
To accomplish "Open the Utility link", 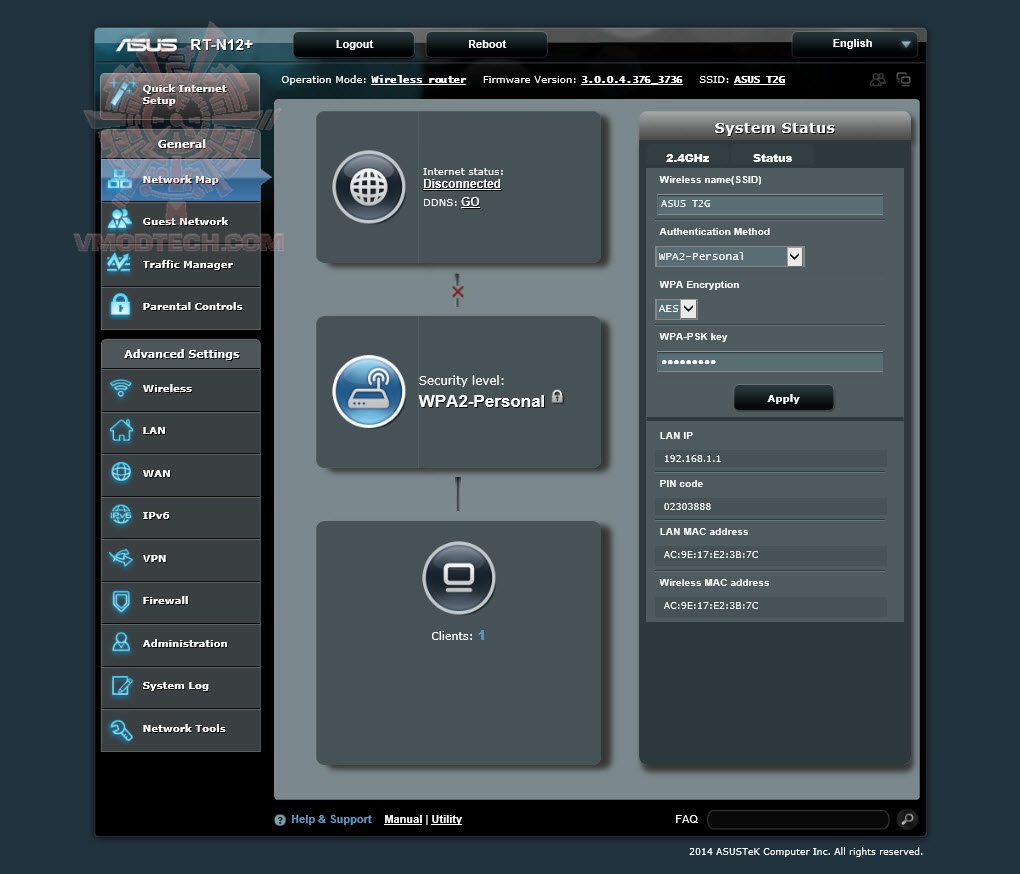I will click(446, 819).
